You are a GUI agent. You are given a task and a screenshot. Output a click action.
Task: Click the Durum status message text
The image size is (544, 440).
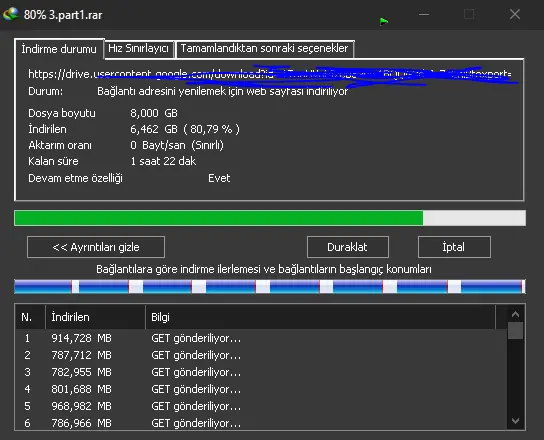(x=222, y=91)
